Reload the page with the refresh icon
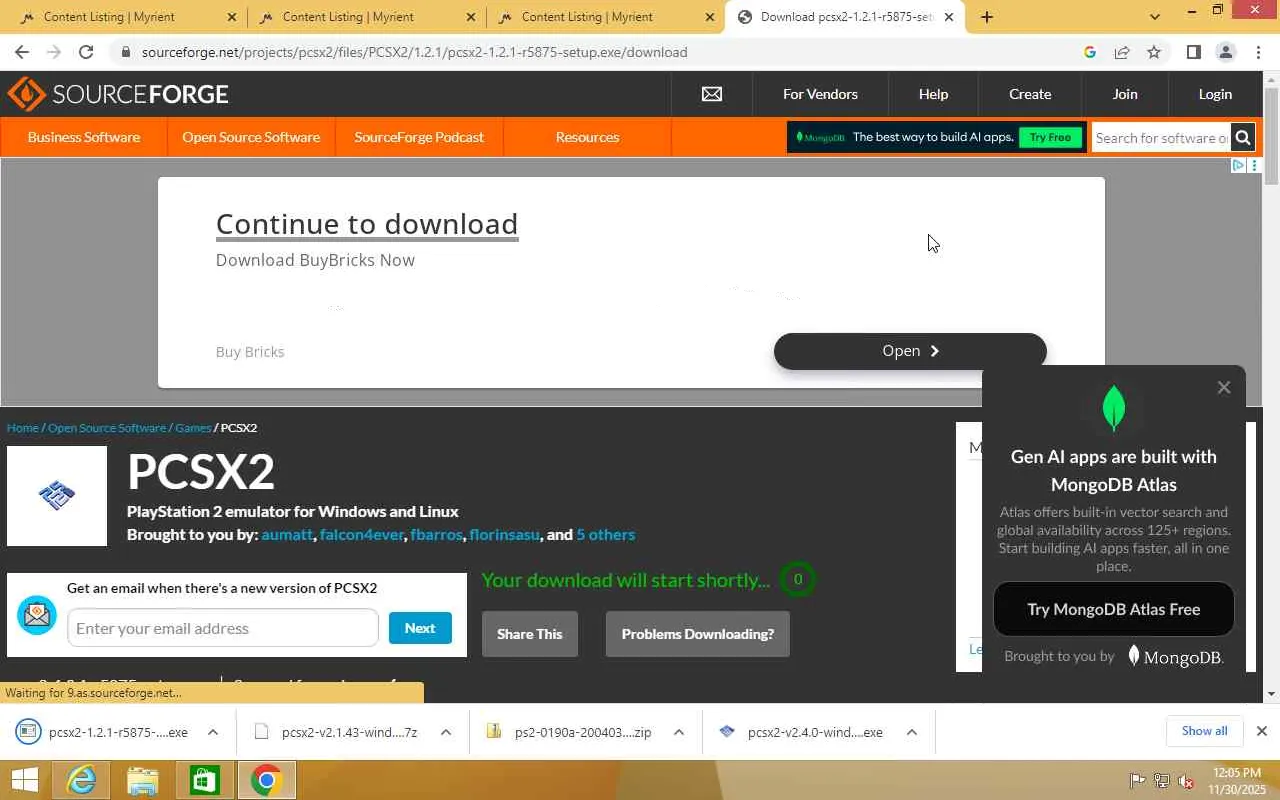This screenshot has height=800, width=1280. coord(86,52)
